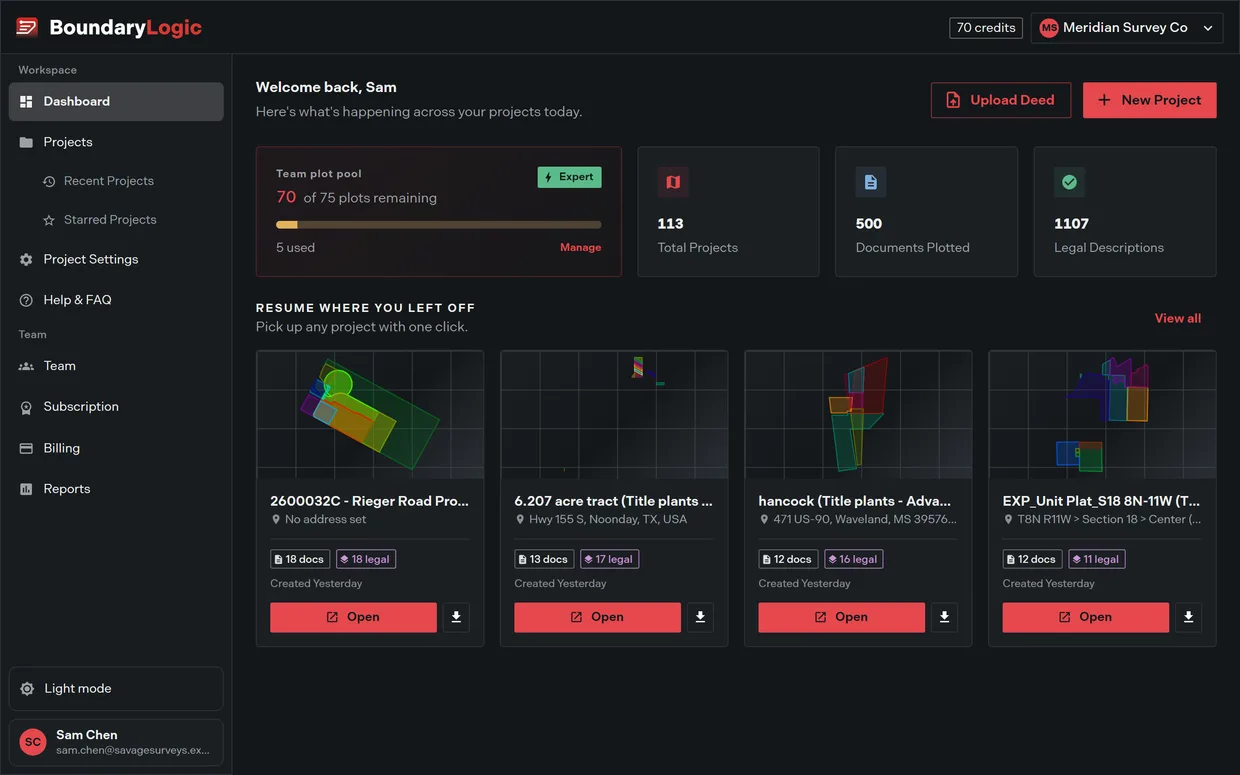Click the Team people icon

click(x=26, y=366)
